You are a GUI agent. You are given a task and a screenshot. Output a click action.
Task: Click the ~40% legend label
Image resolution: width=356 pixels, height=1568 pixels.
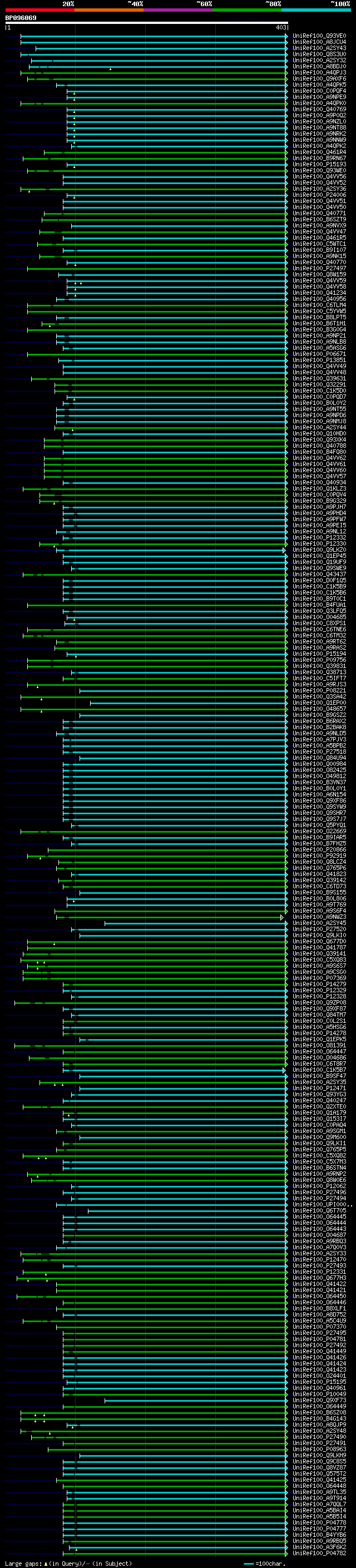[x=135, y=4]
